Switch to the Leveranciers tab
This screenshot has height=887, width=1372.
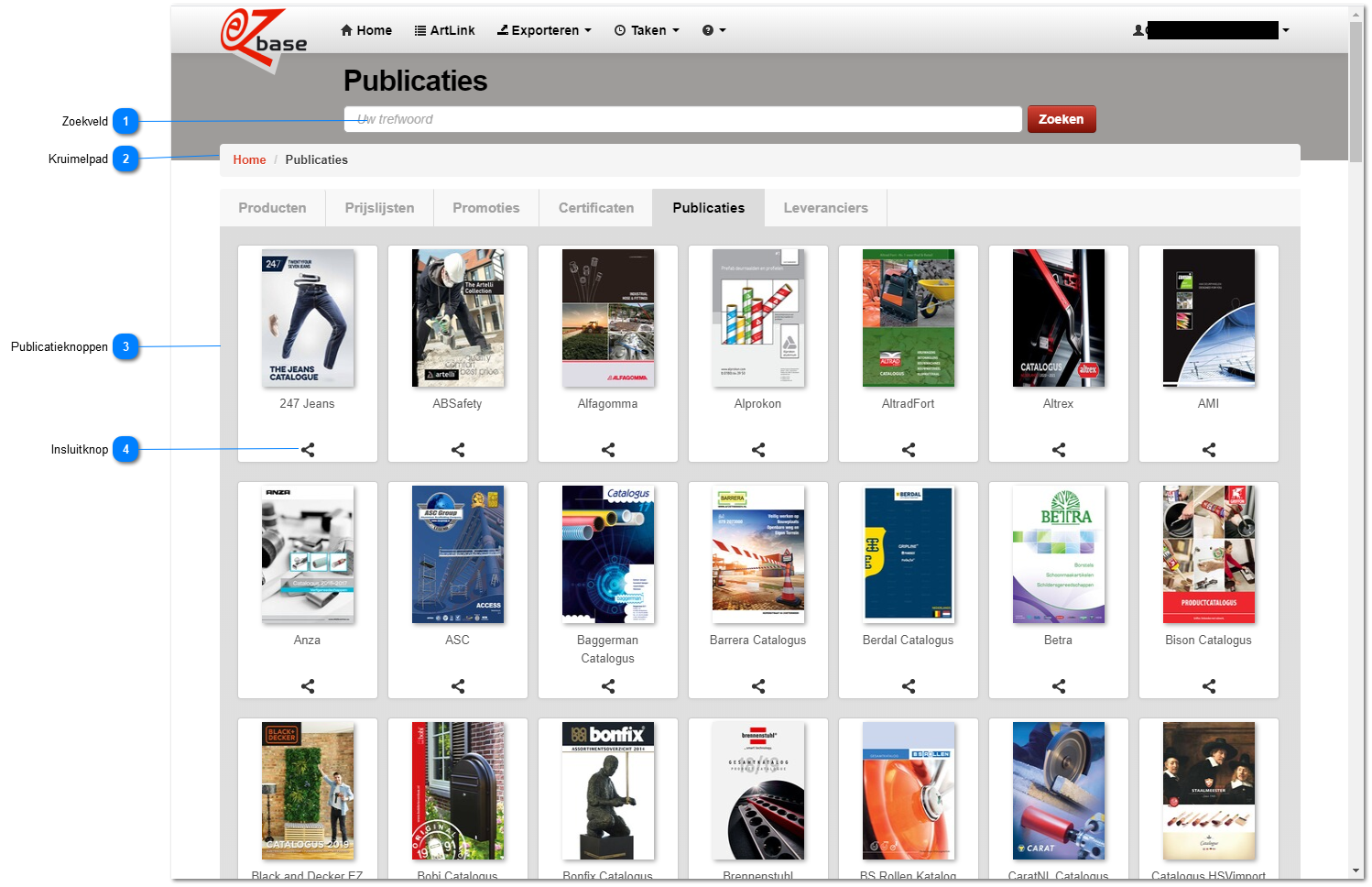(x=826, y=208)
